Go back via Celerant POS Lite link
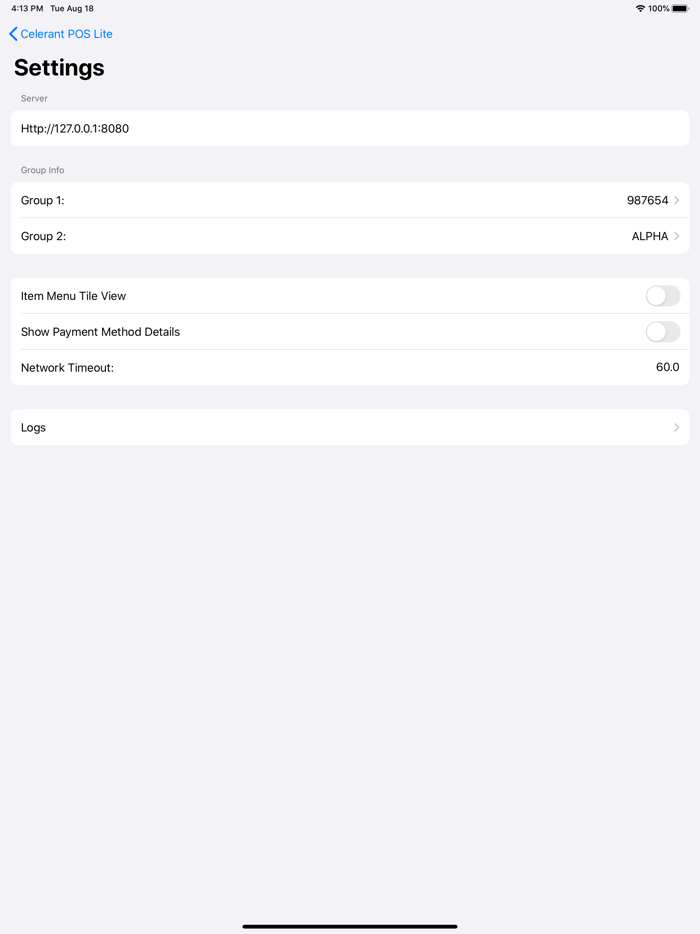 coord(66,33)
